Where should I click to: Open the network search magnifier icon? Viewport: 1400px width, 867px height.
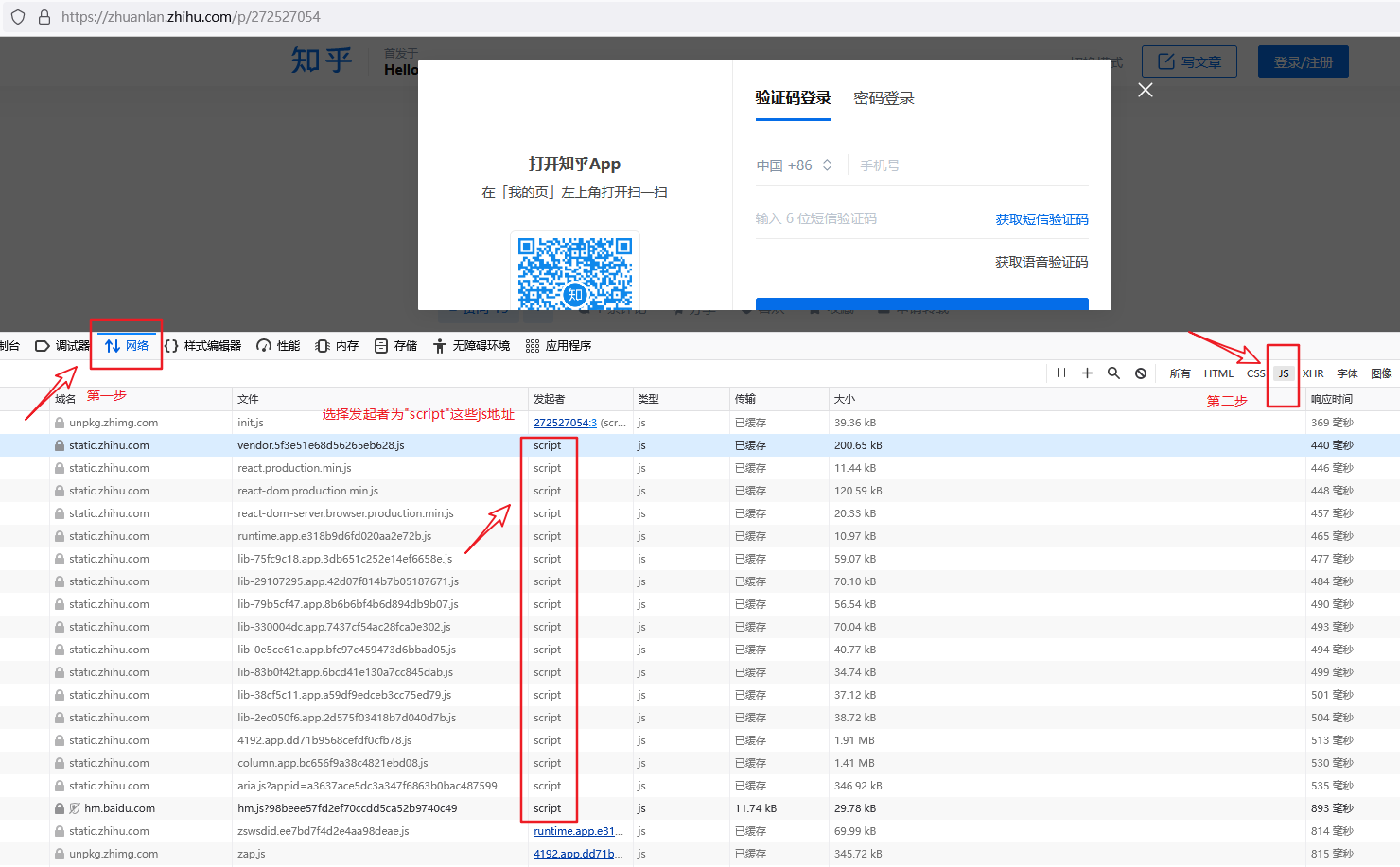pyautogui.click(x=1113, y=373)
